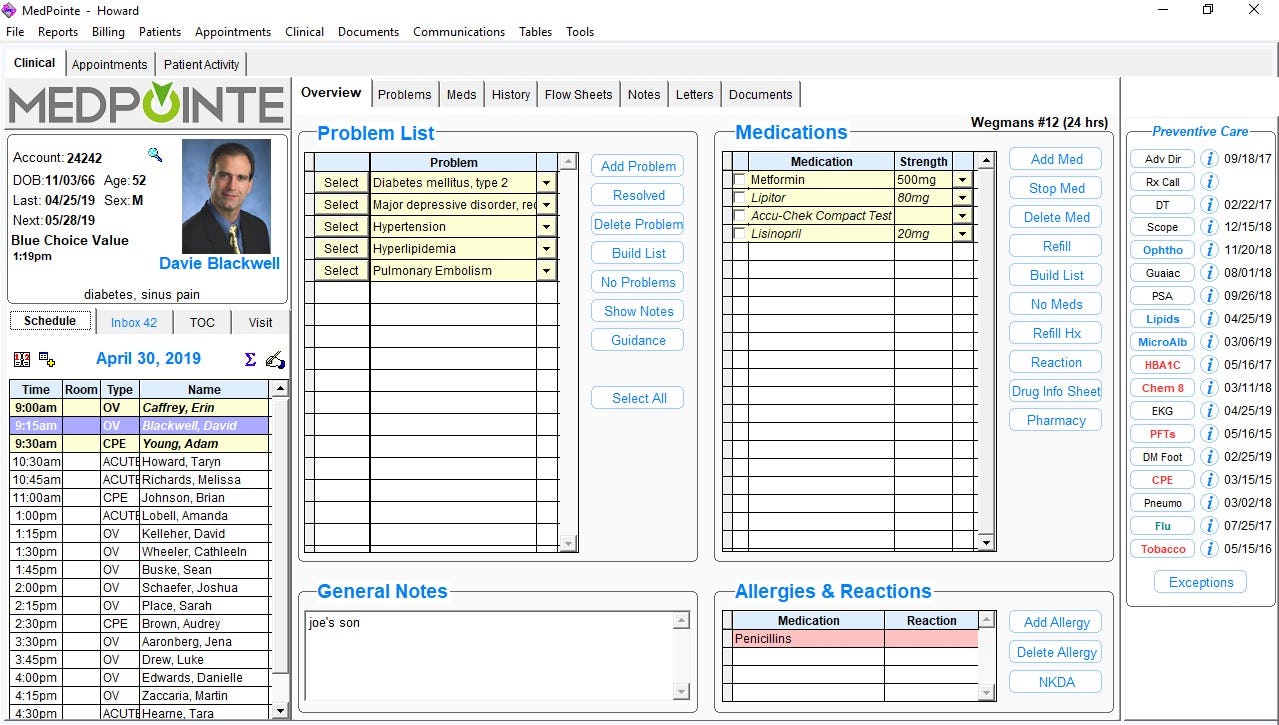The image size is (1279, 725).
Task: Open the strength dropdown for Metformin
Action: 962,178
